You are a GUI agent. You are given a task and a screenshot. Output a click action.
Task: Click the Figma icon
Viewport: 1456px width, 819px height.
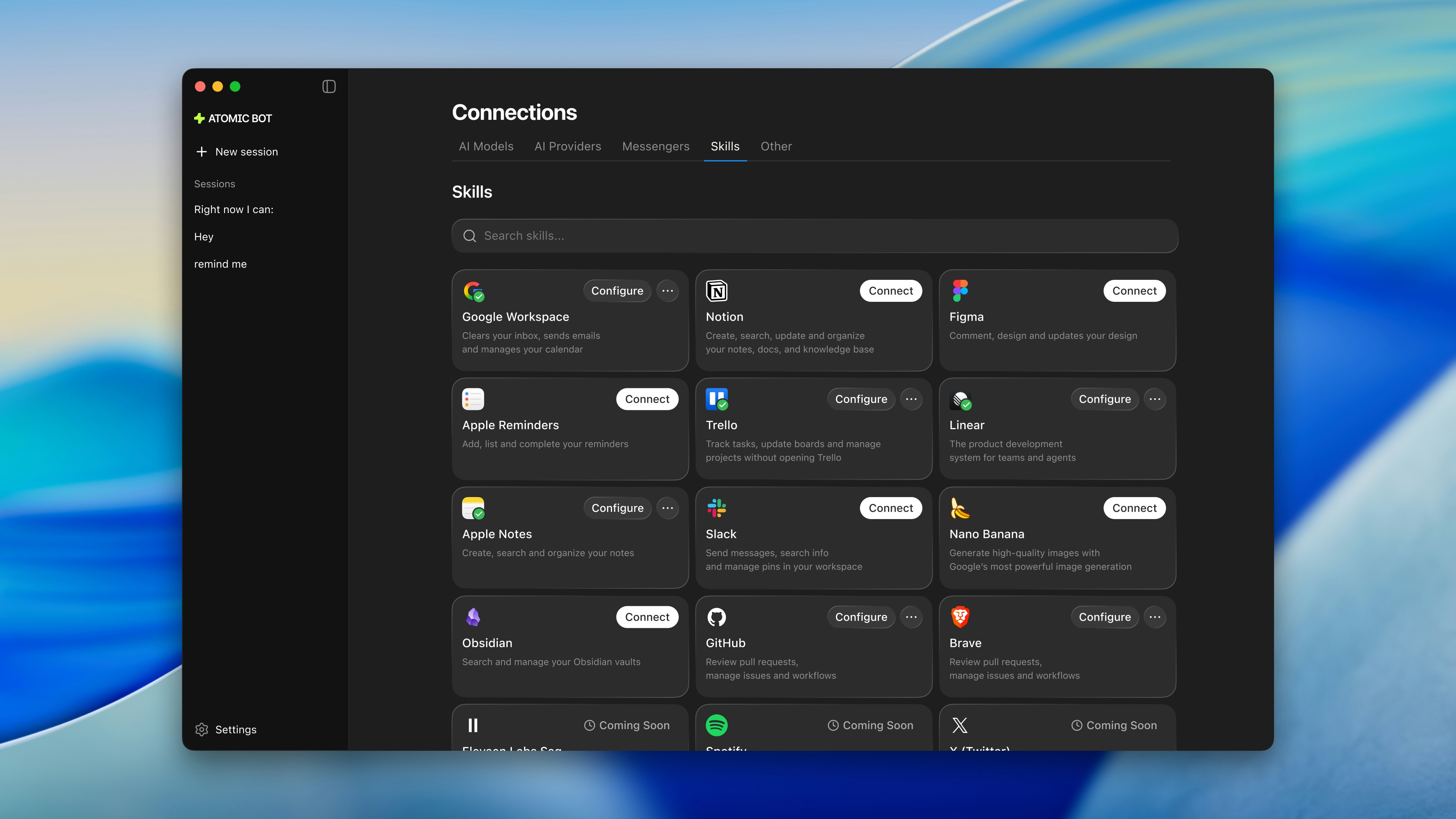click(960, 290)
